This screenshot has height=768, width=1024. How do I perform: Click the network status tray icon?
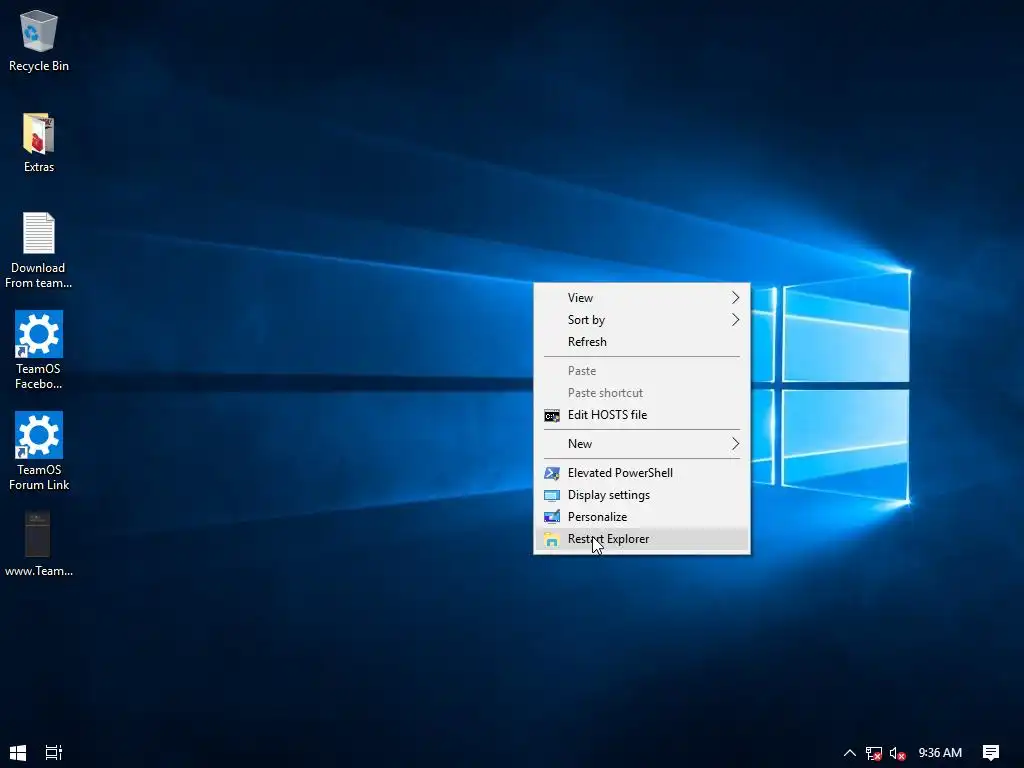coord(873,753)
